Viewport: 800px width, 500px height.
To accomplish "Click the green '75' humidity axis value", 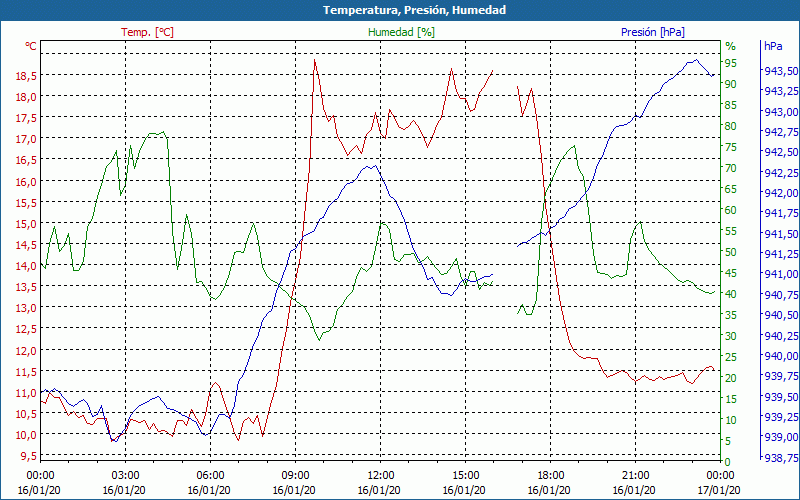I will tap(731, 147).
